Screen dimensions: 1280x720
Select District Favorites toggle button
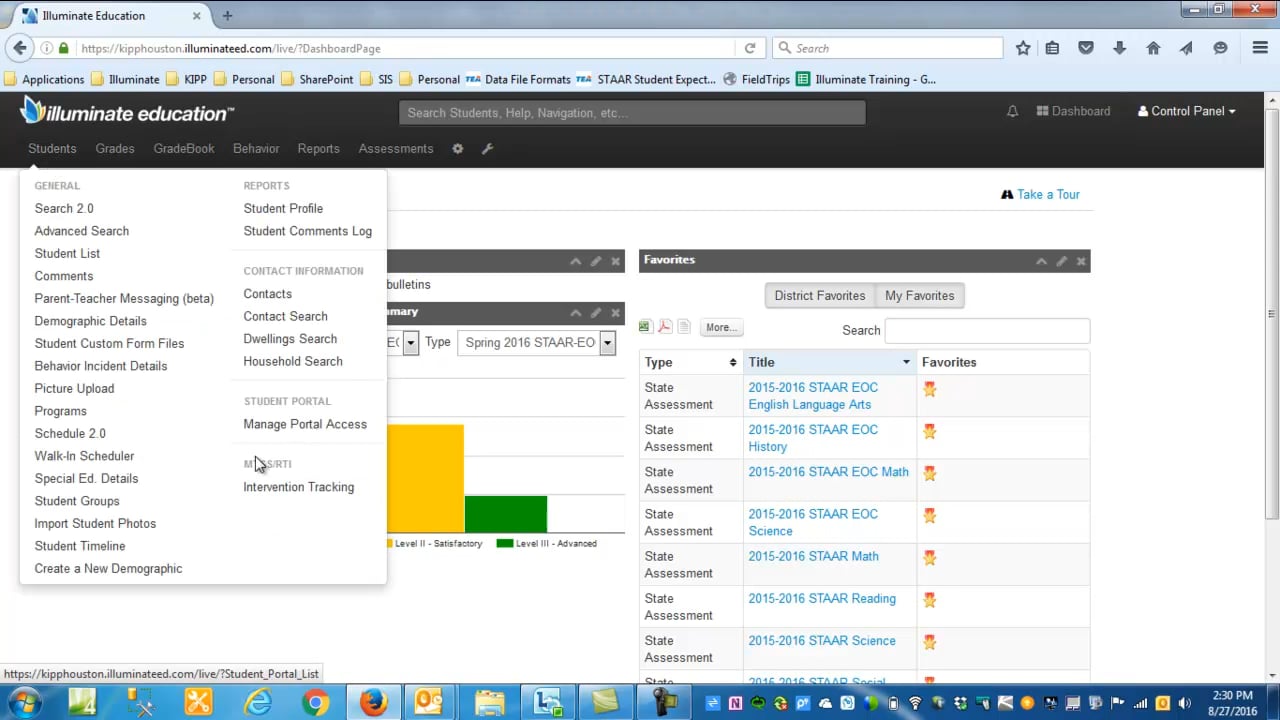click(x=819, y=296)
